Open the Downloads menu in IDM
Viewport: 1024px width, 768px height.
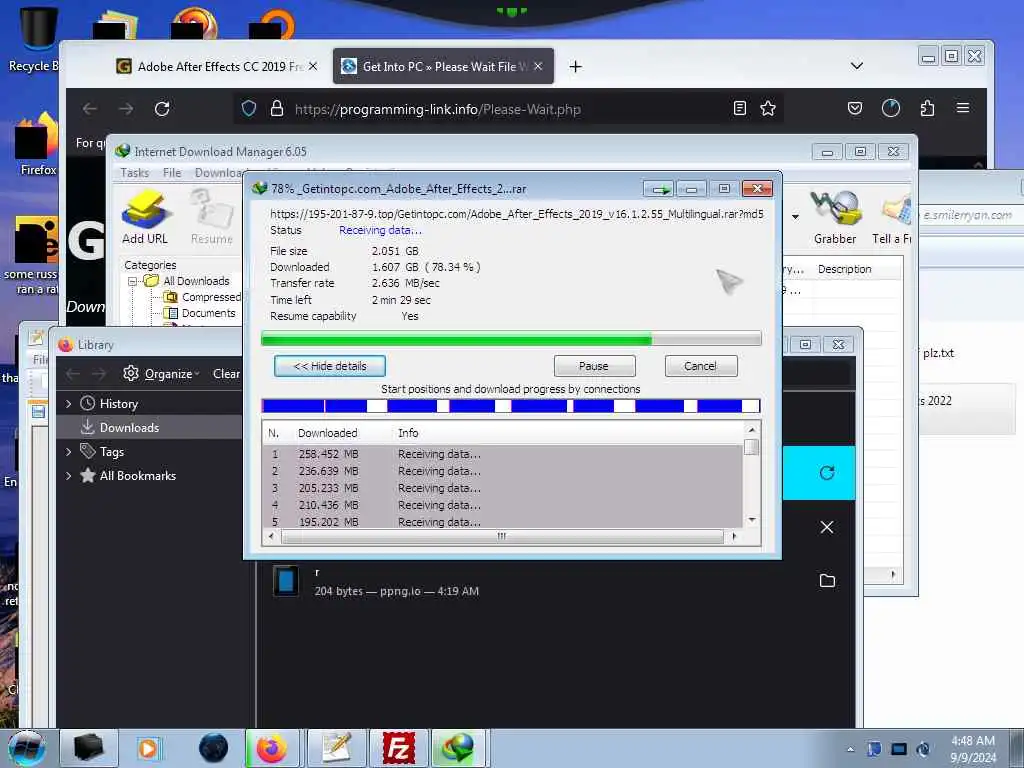(219, 172)
